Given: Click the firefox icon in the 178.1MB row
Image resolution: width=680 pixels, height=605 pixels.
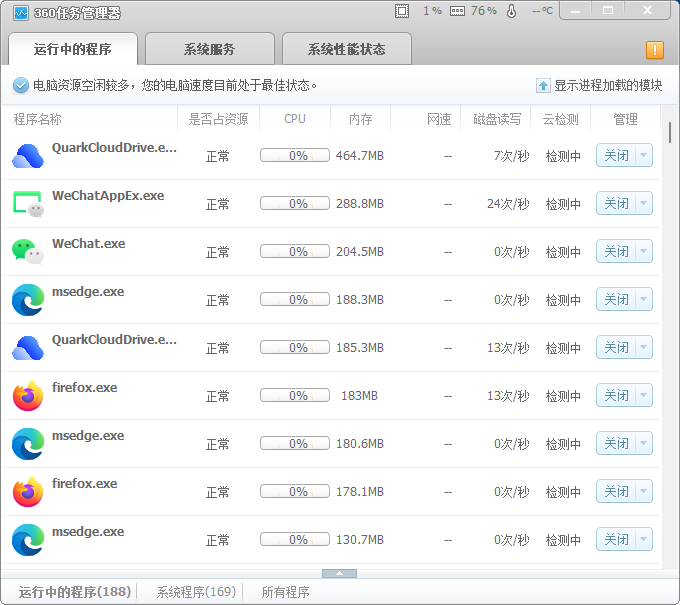Looking at the screenshot, I should (x=28, y=492).
